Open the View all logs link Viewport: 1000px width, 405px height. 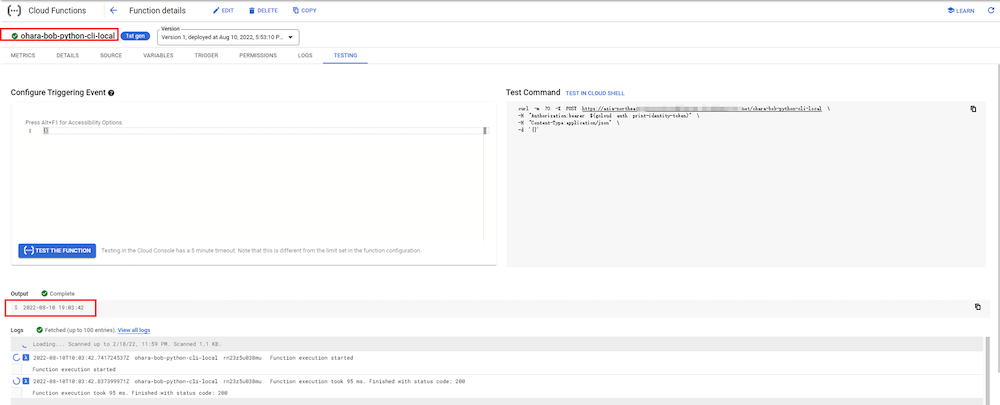click(134, 329)
